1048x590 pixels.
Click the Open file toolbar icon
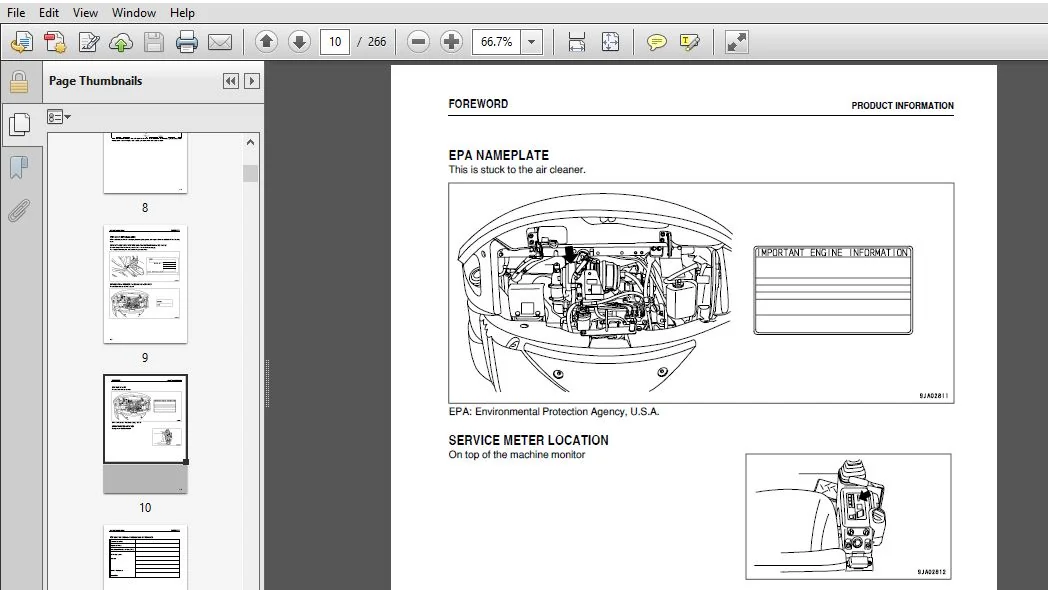pyautogui.click(x=22, y=42)
